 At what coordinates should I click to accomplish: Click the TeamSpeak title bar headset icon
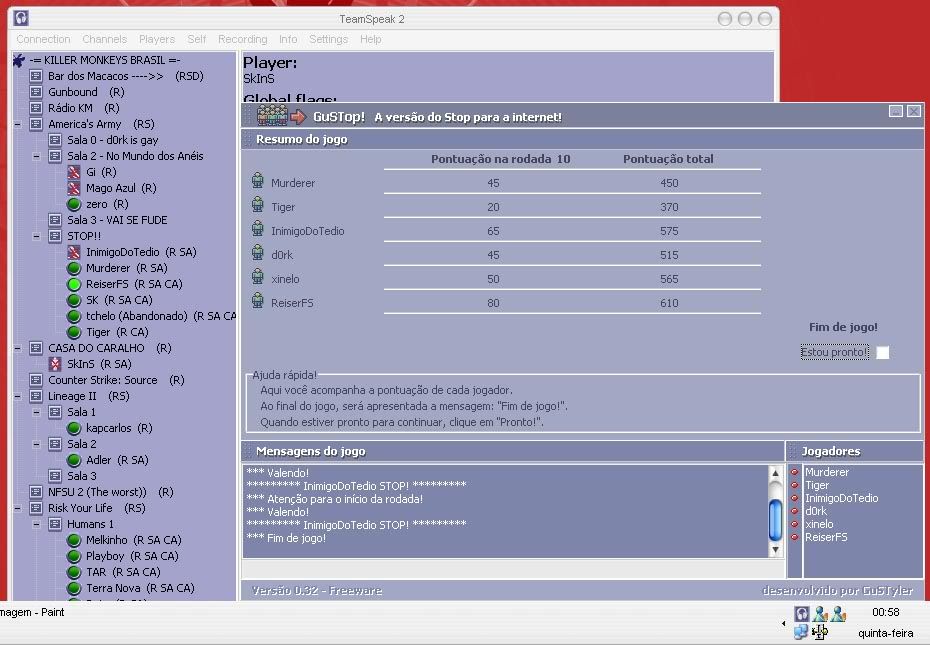[x=21, y=18]
